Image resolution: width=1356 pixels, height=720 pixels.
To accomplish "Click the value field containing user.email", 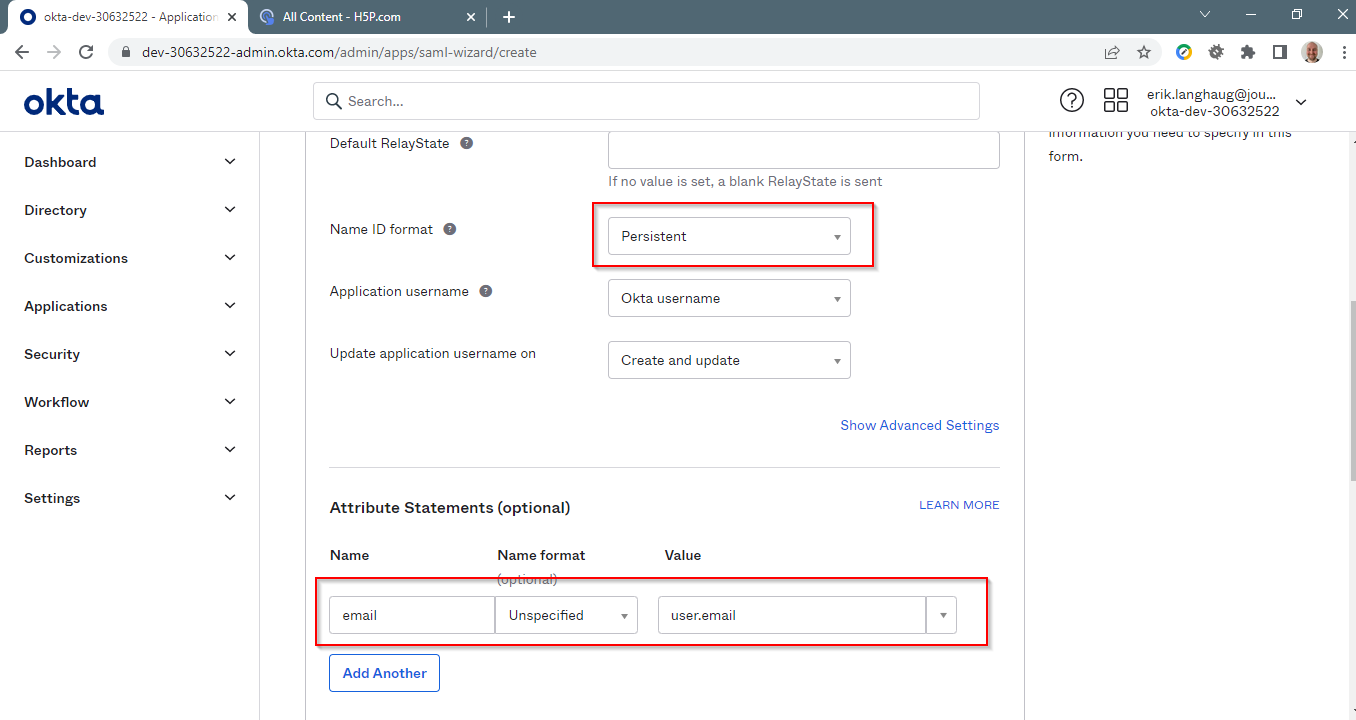I will (x=792, y=615).
